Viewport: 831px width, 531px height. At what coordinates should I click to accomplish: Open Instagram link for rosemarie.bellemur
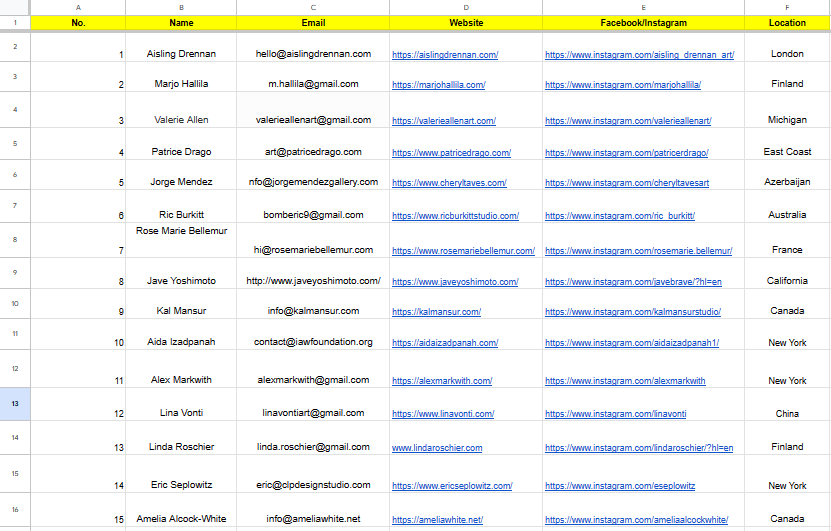click(x=638, y=251)
